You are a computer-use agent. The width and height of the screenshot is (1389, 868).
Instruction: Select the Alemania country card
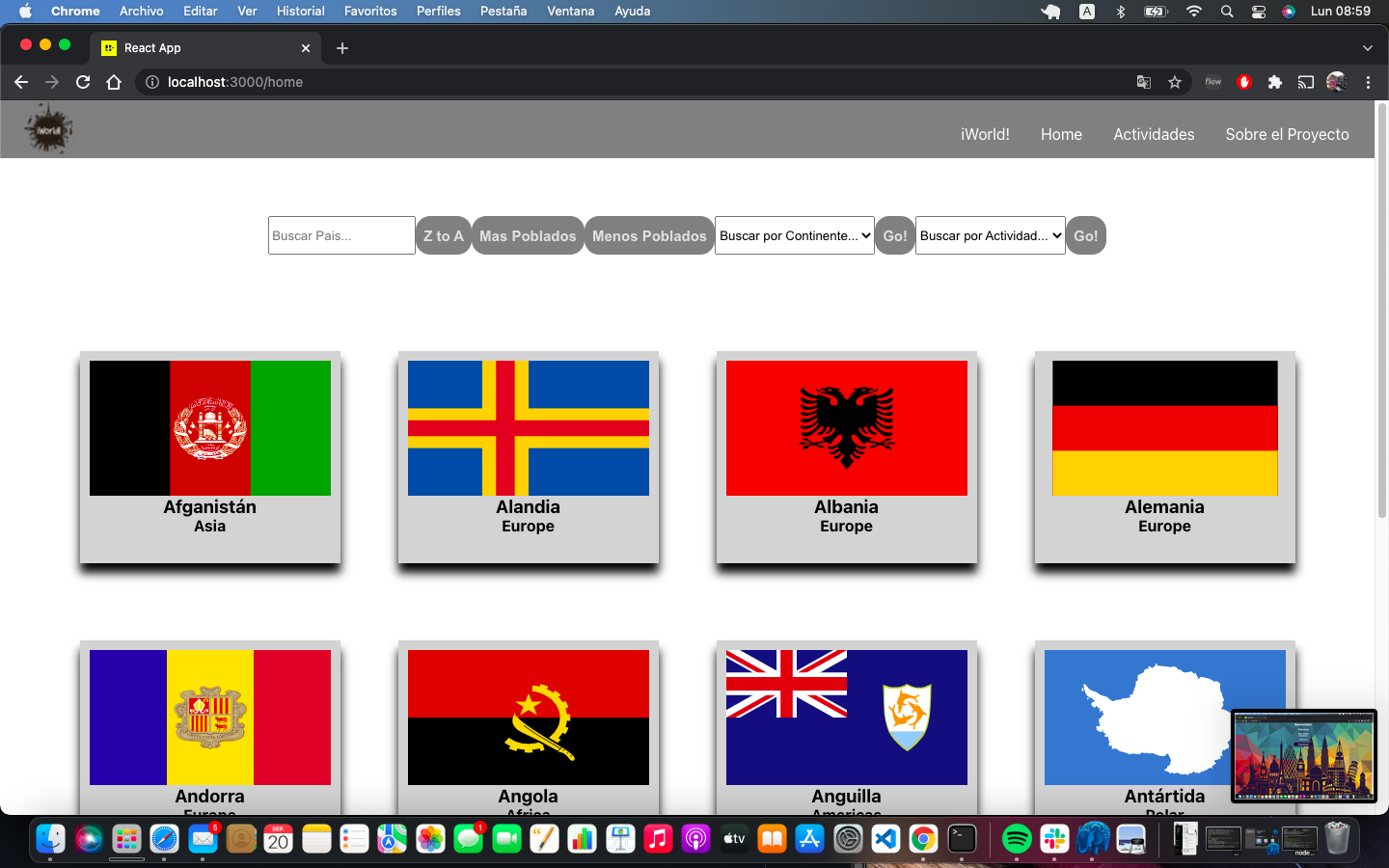(x=1164, y=461)
